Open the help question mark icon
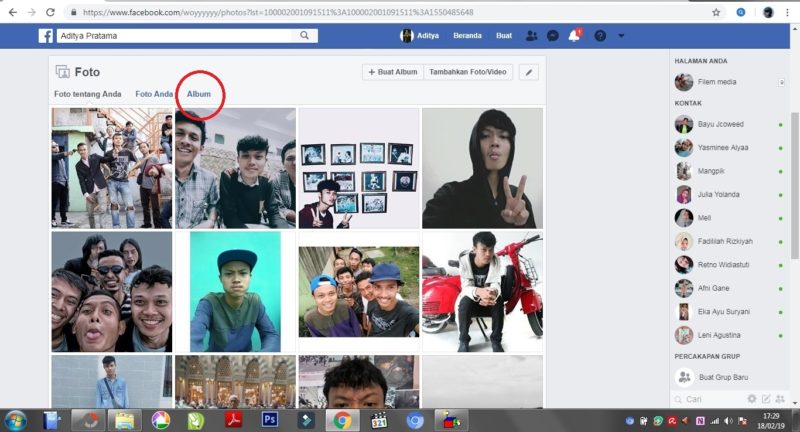 point(600,36)
